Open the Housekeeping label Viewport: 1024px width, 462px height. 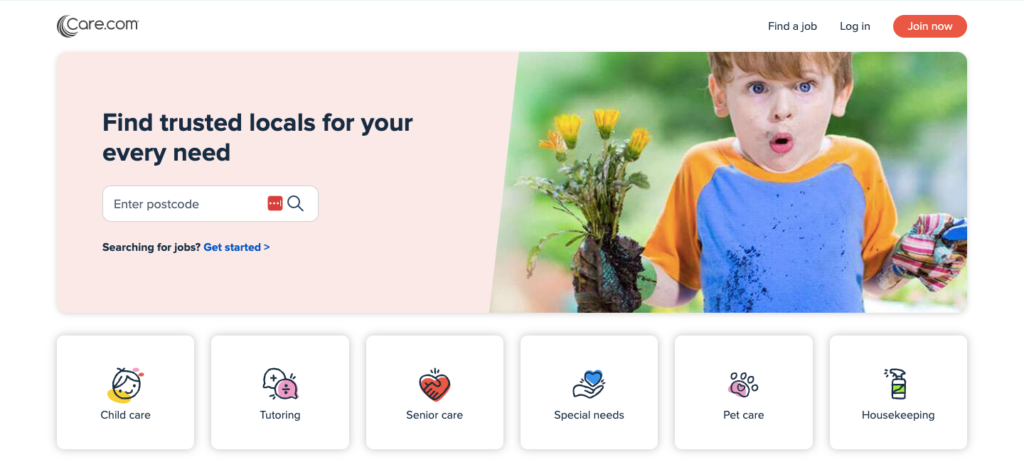point(898,415)
